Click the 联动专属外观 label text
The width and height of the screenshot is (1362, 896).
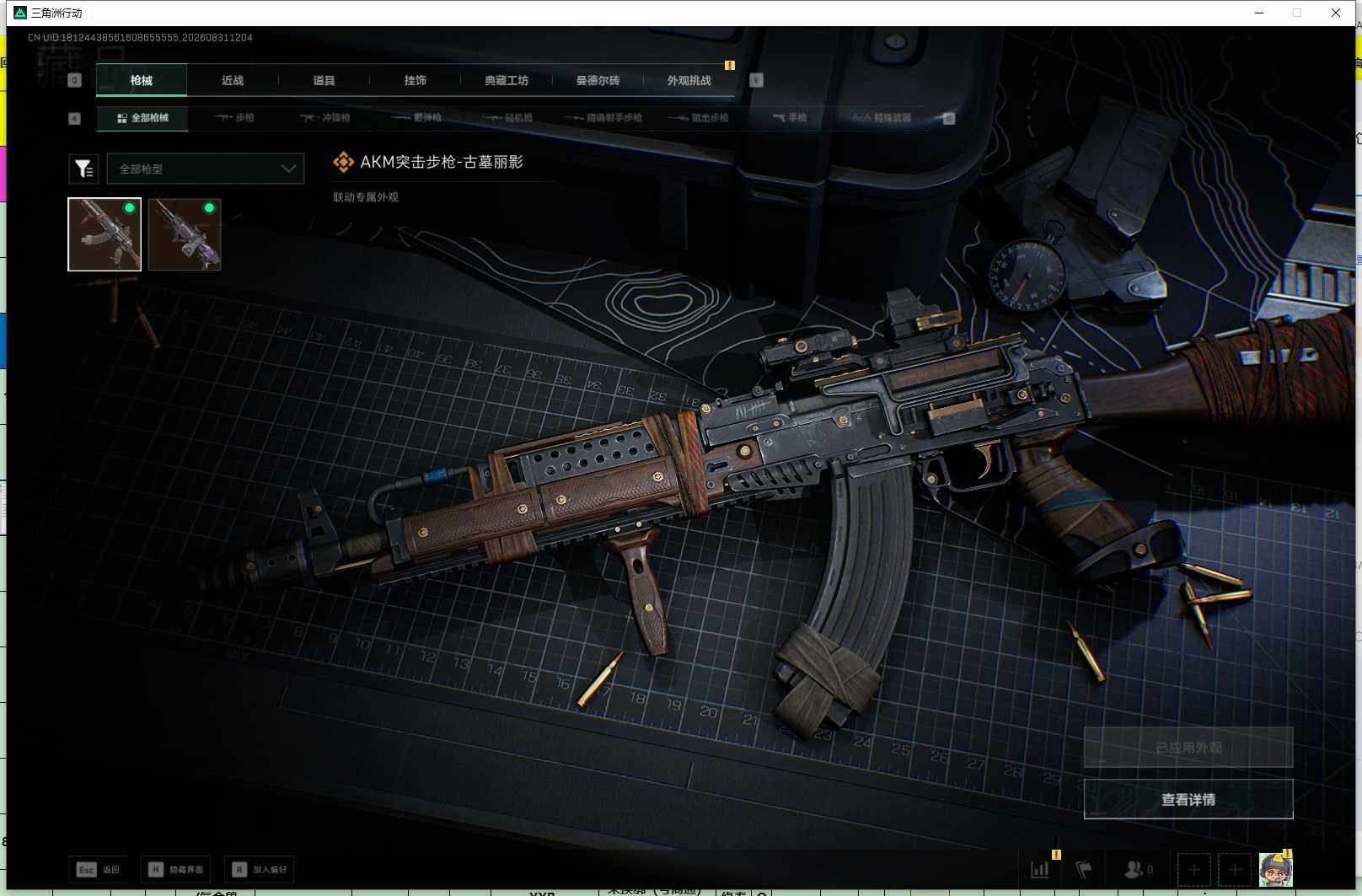tap(366, 197)
